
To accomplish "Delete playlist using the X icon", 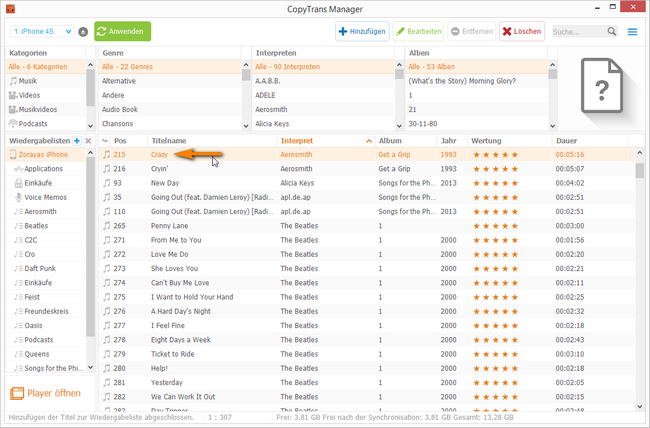I will pyautogui.click(x=89, y=141).
